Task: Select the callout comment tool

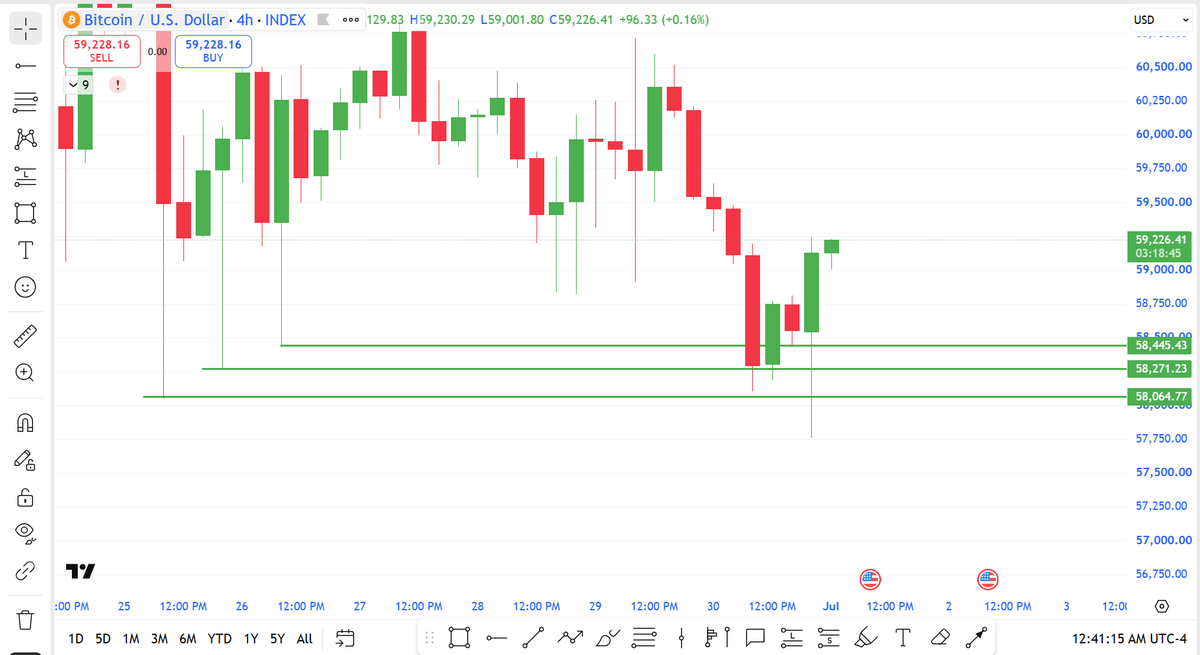Action: pos(755,636)
